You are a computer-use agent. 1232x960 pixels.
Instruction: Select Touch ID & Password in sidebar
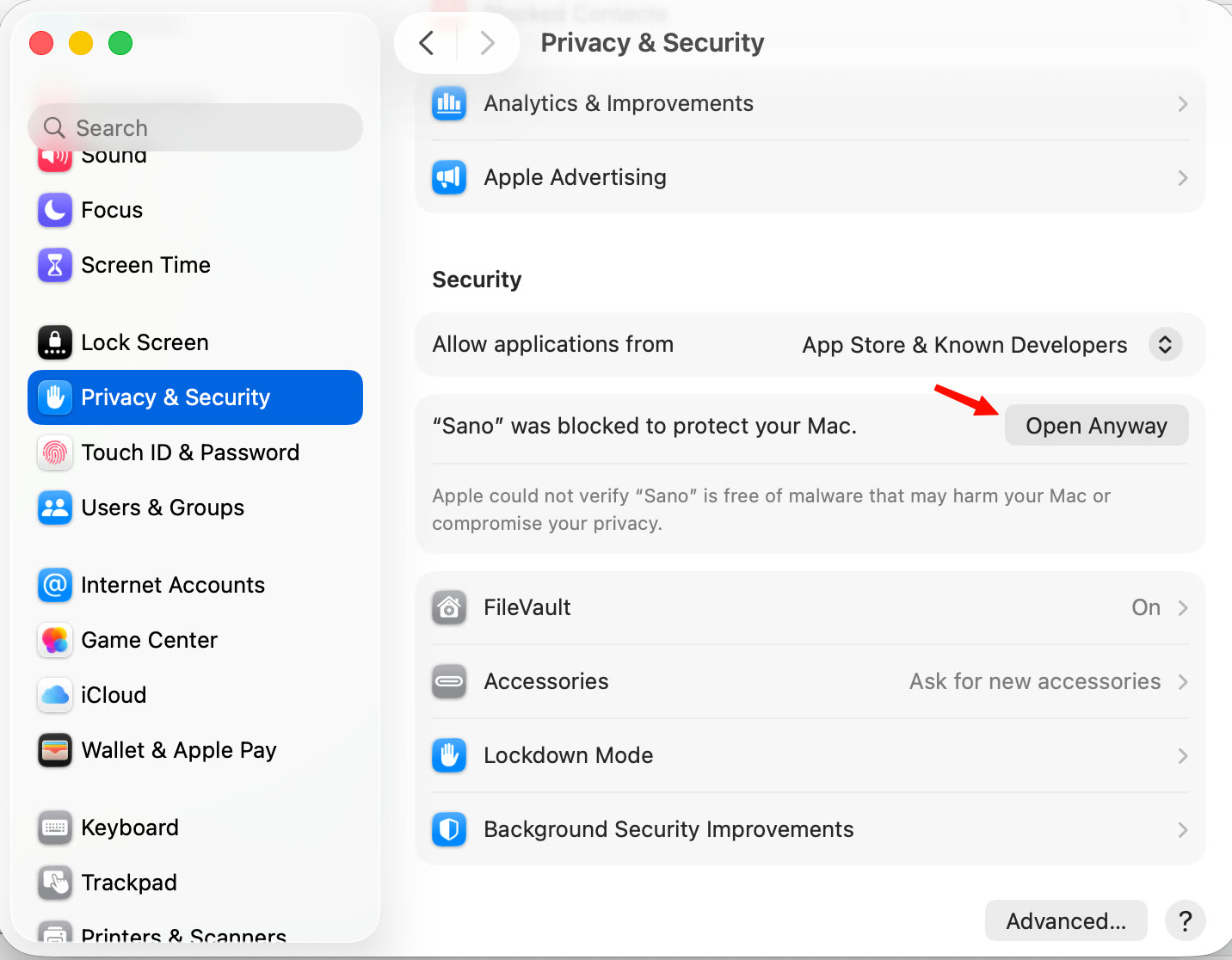195,452
